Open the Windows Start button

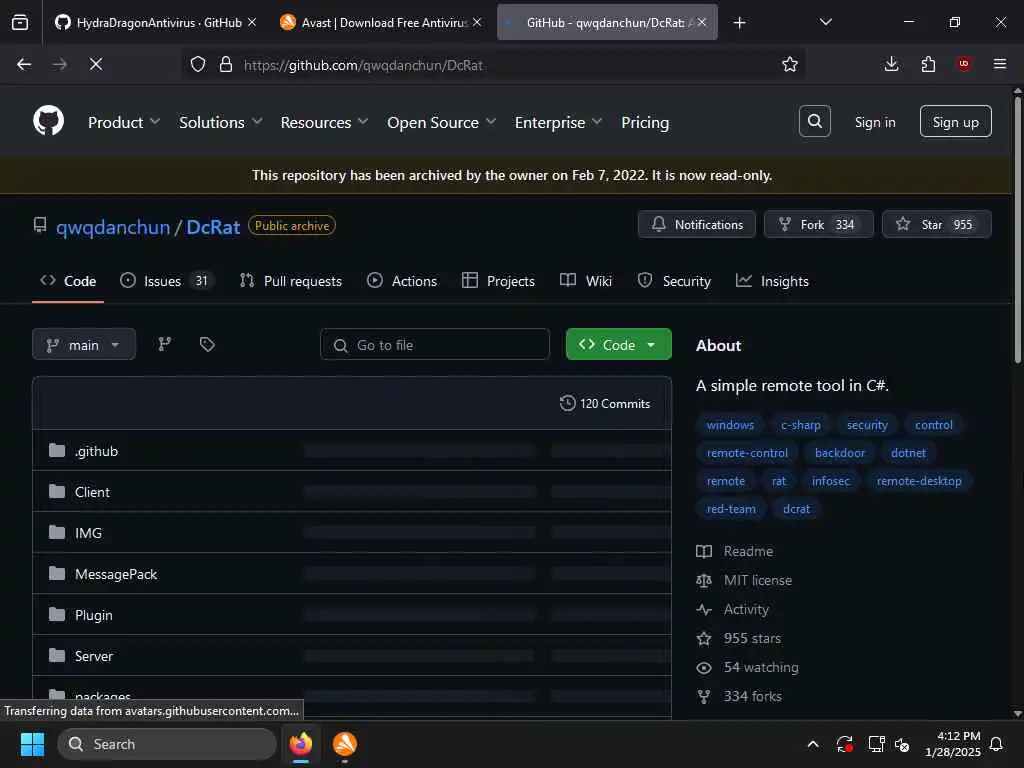click(32, 744)
